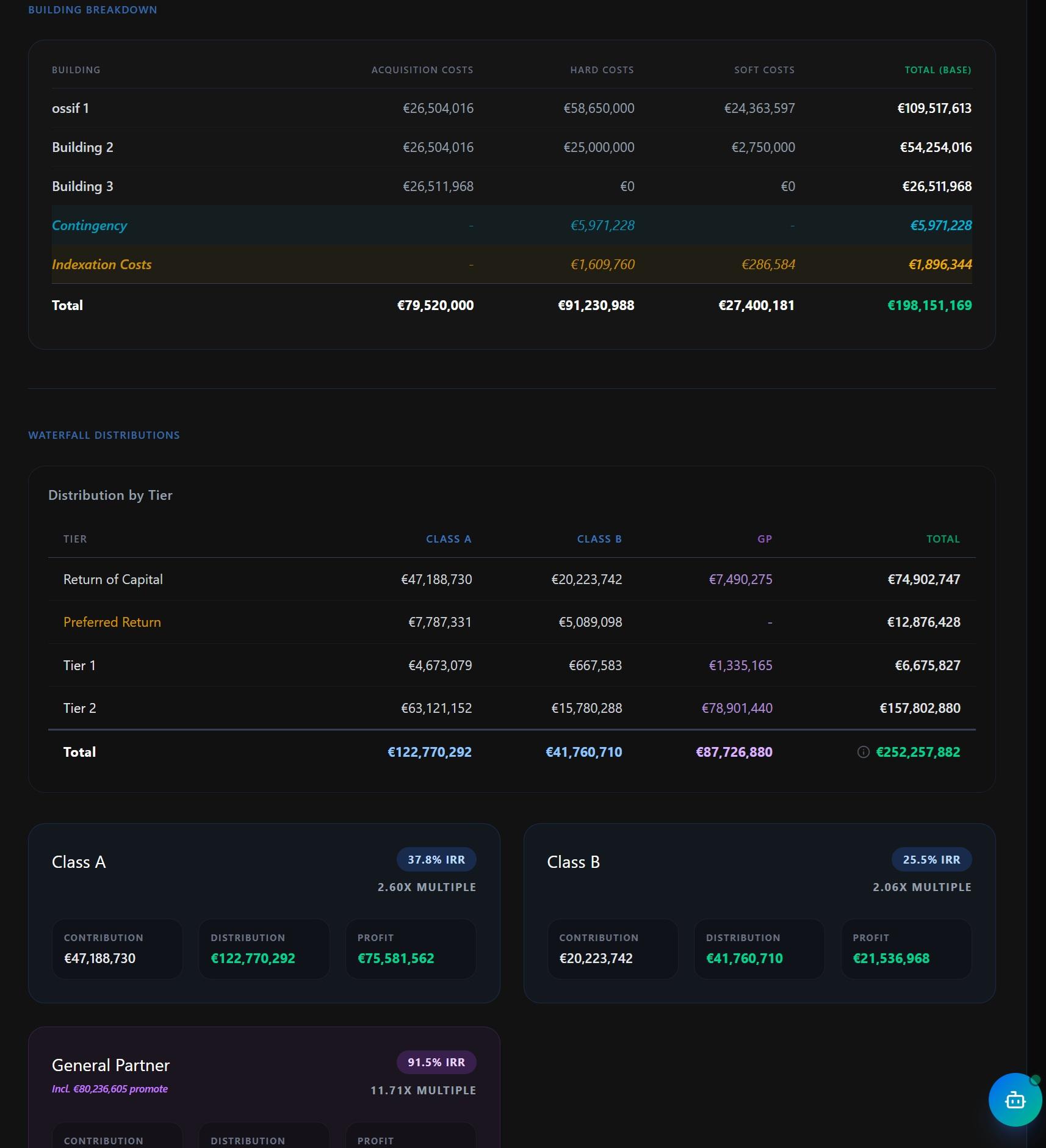Click the Tier 1 GP value €1,335,165
1046x1148 pixels.
(740, 665)
